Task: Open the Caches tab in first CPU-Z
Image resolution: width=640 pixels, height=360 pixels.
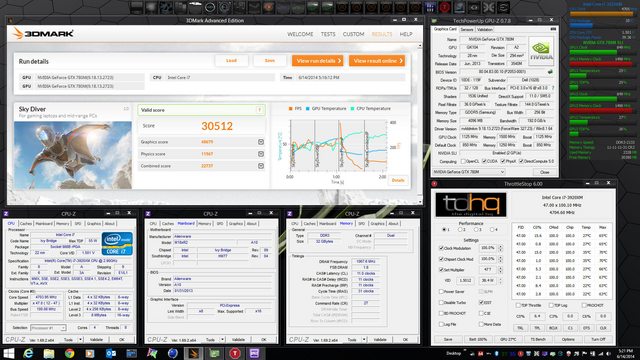Action: (26, 224)
